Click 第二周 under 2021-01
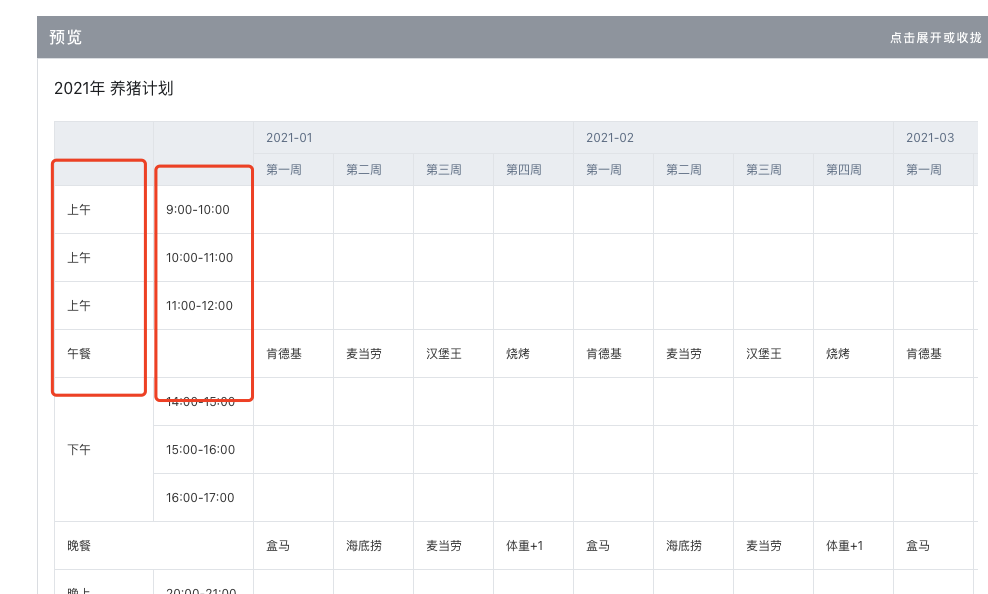This screenshot has width=988, height=594. [364, 169]
